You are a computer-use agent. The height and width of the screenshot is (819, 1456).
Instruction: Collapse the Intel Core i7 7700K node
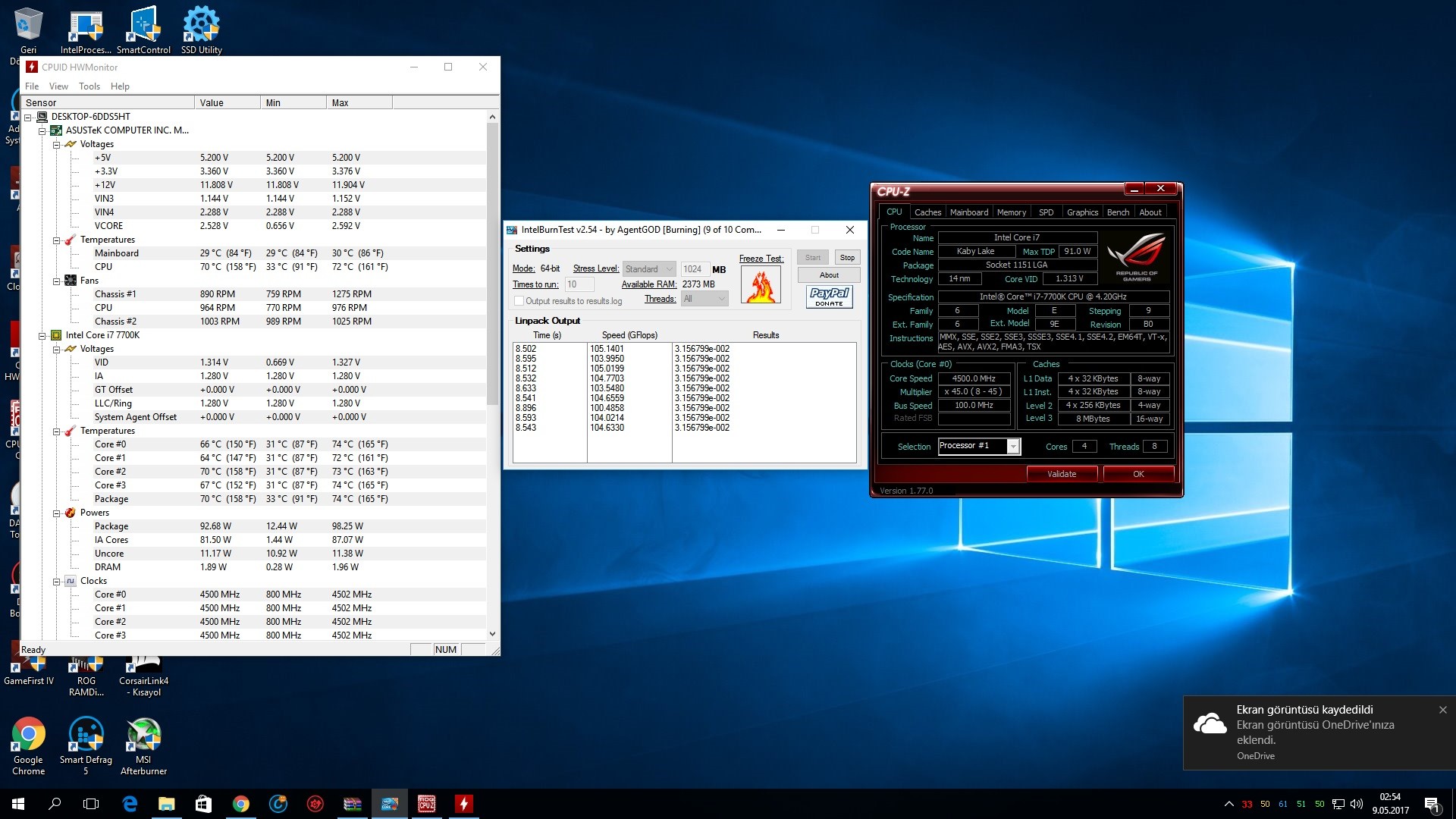pyautogui.click(x=42, y=335)
